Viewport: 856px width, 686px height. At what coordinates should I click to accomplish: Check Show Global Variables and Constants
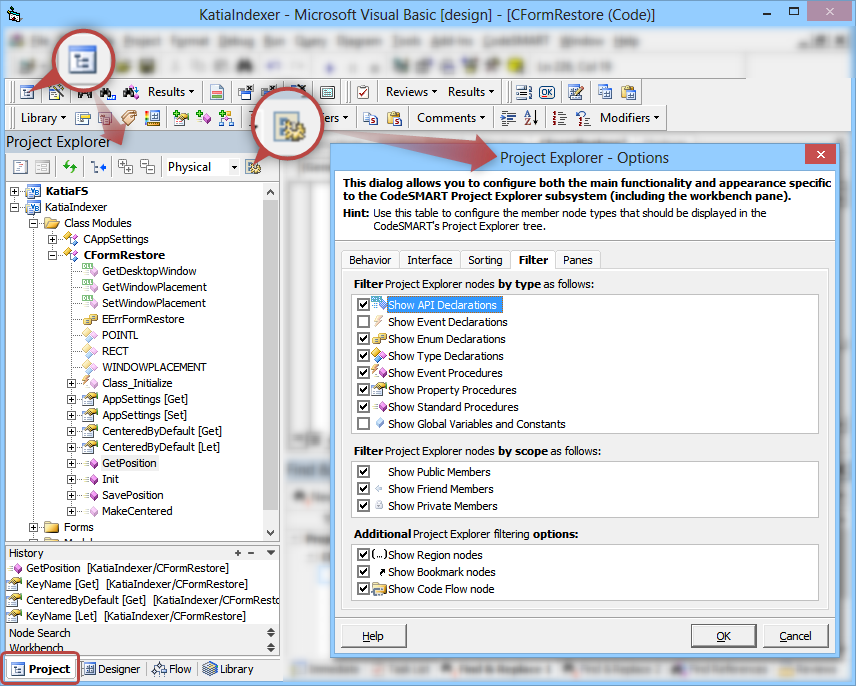pyautogui.click(x=365, y=423)
